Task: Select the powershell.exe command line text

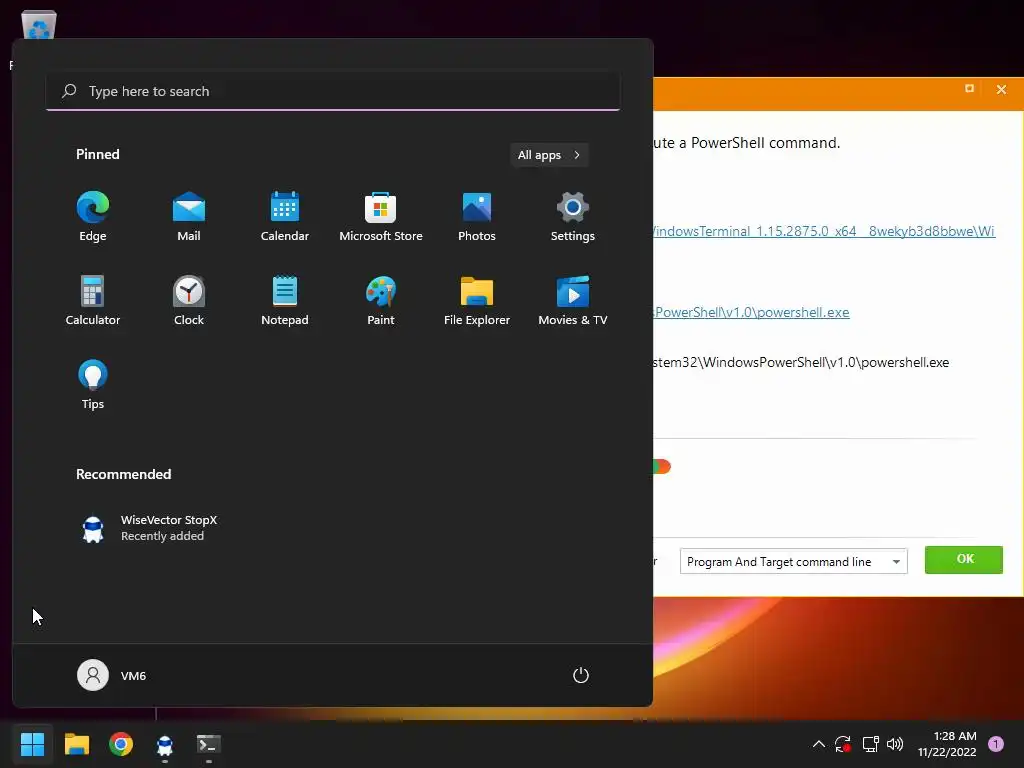Action: click(x=801, y=362)
